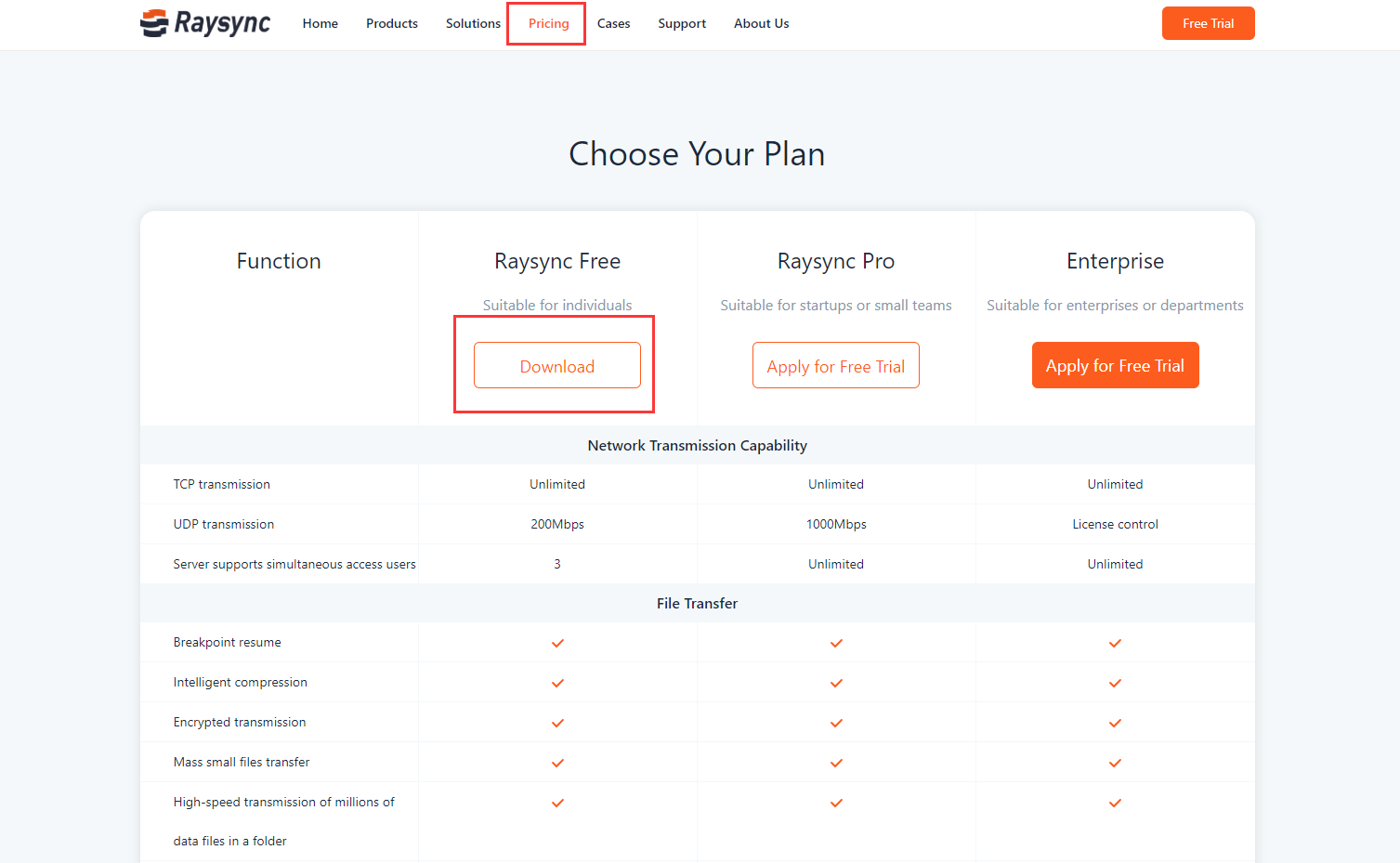Click Mass small files transfer checkmark for Pro
Screen dimensions: 1400x863
836,763
